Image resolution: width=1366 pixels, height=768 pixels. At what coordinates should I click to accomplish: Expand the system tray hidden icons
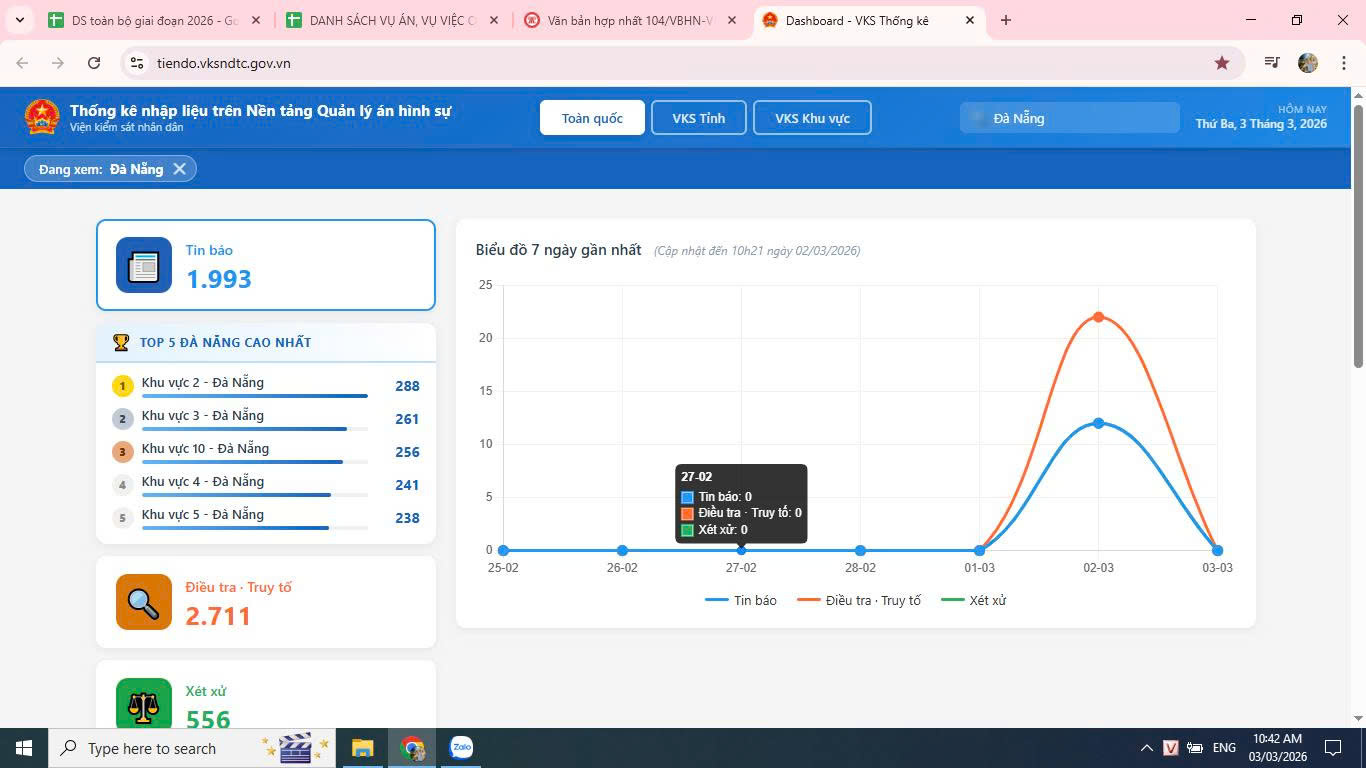pyautogui.click(x=1146, y=748)
